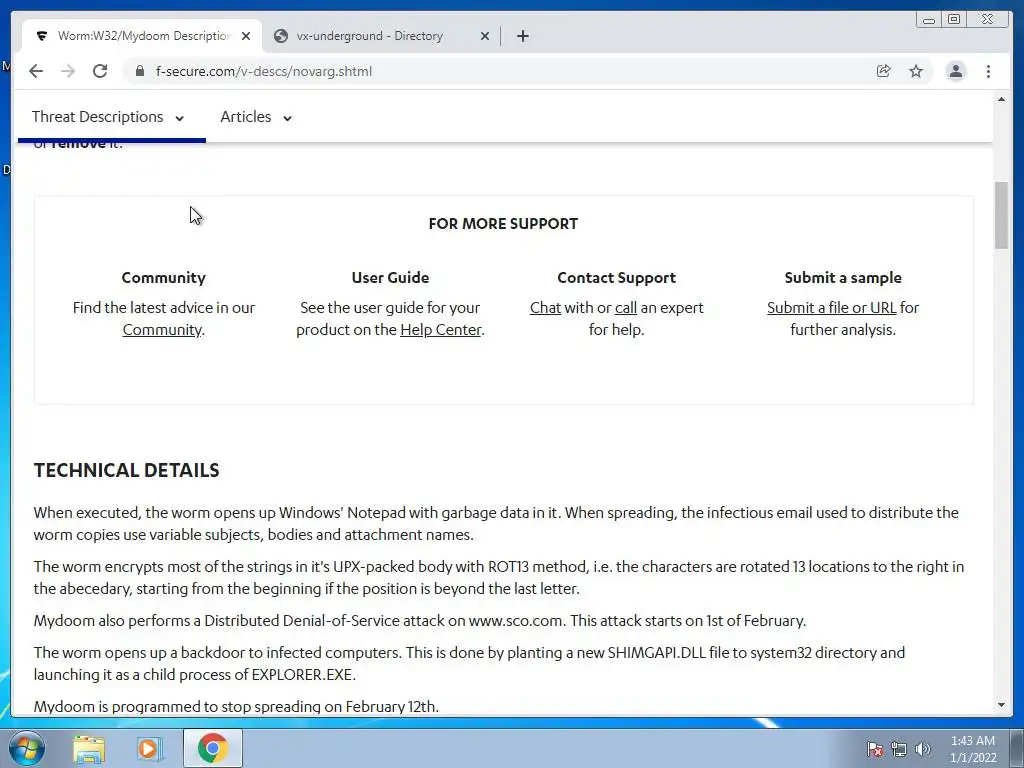Close the vx-underground Directory tab
The image size is (1024, 768).
[x=485, y=36]
